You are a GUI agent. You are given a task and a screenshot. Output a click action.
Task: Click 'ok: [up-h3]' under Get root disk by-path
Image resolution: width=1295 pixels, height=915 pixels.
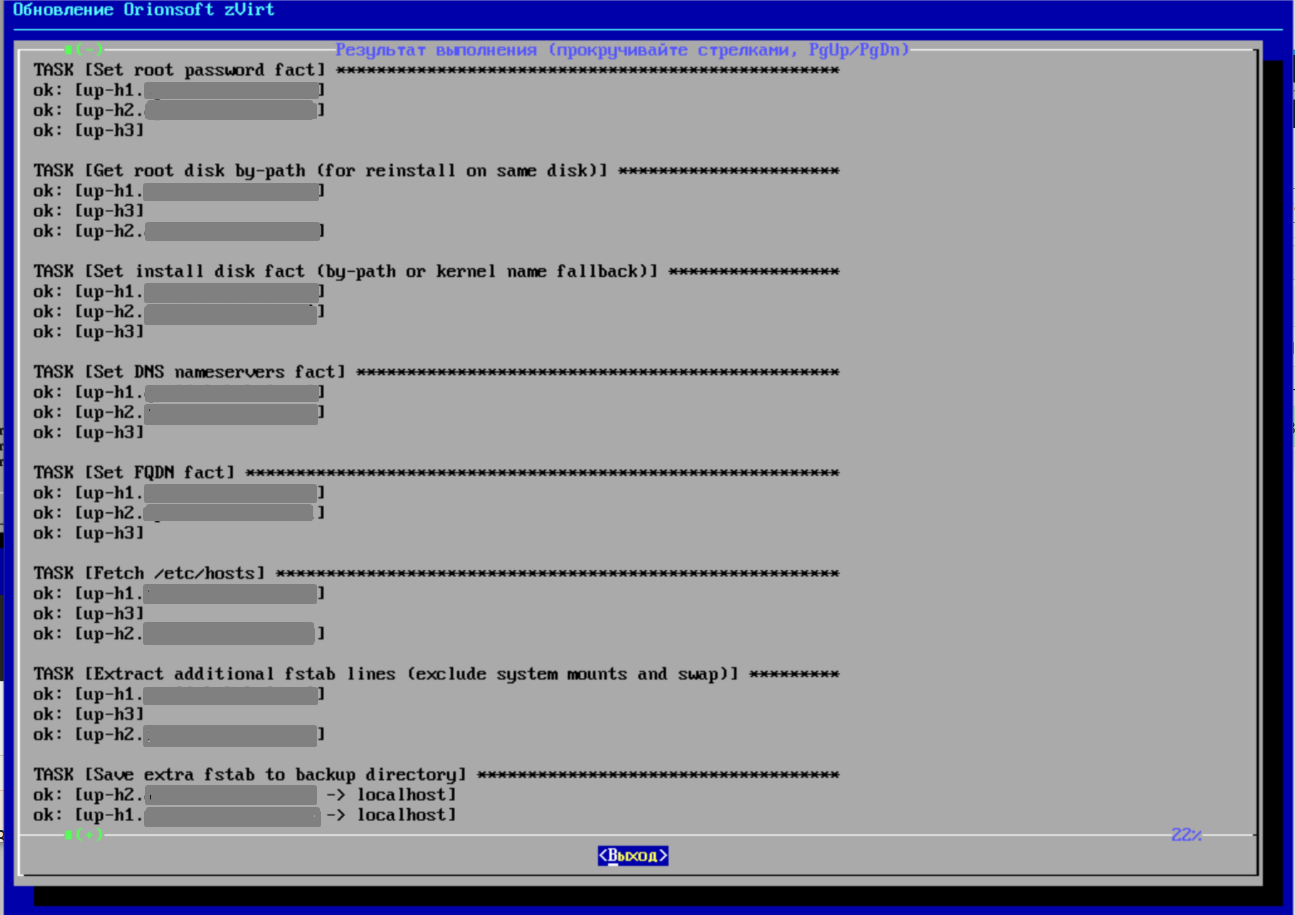click(x=89, y=211)
